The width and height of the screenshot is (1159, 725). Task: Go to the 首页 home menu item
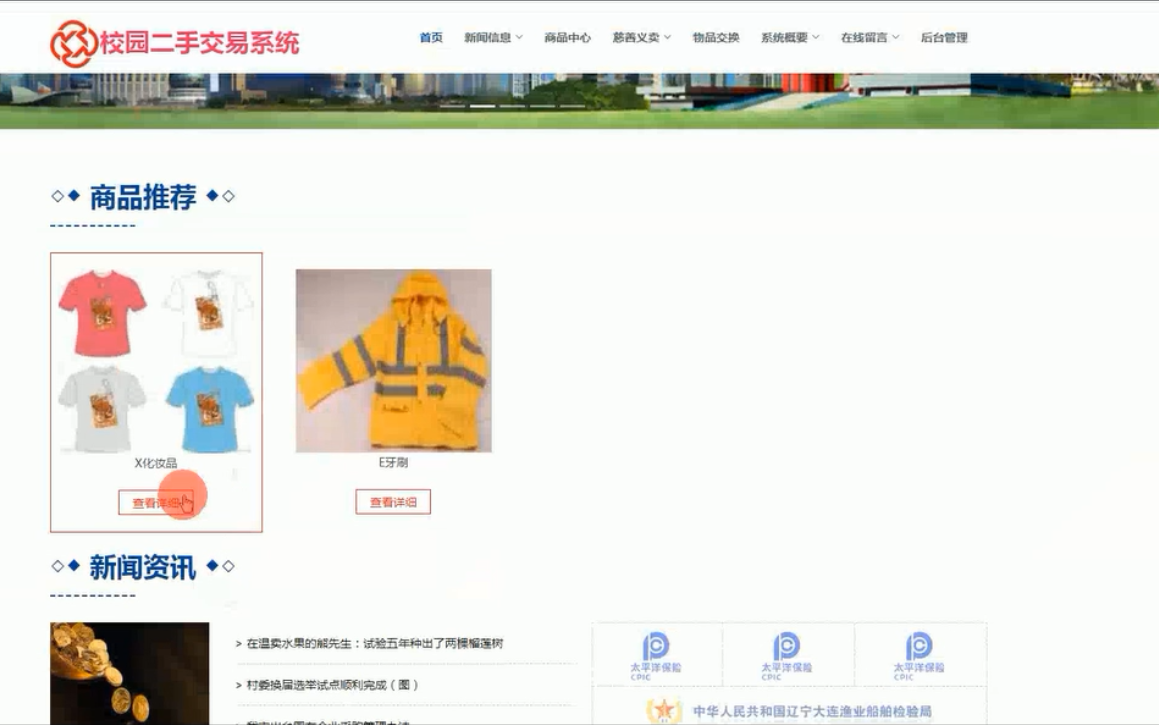431,37
